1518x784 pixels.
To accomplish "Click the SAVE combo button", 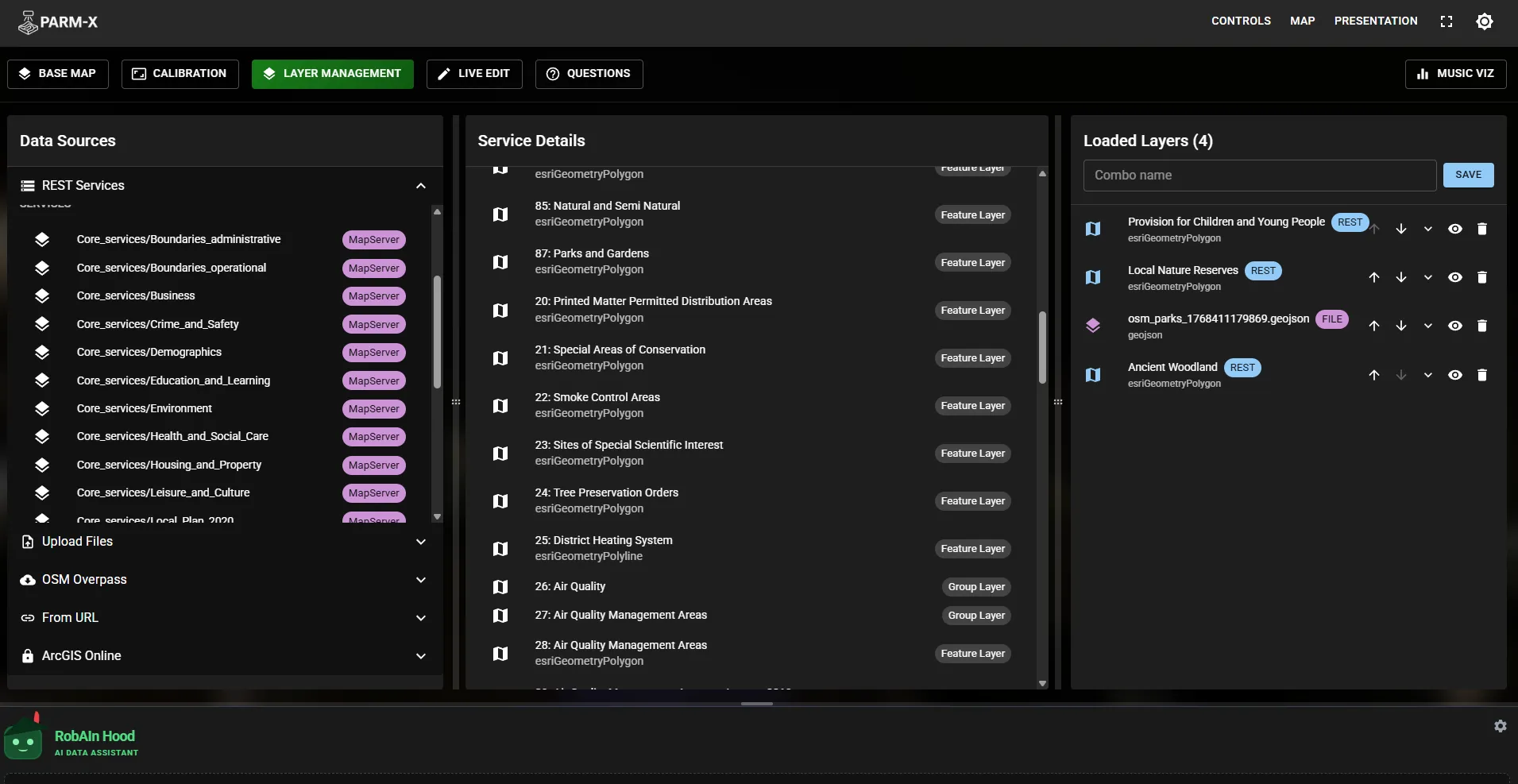I will point(1468,175).
